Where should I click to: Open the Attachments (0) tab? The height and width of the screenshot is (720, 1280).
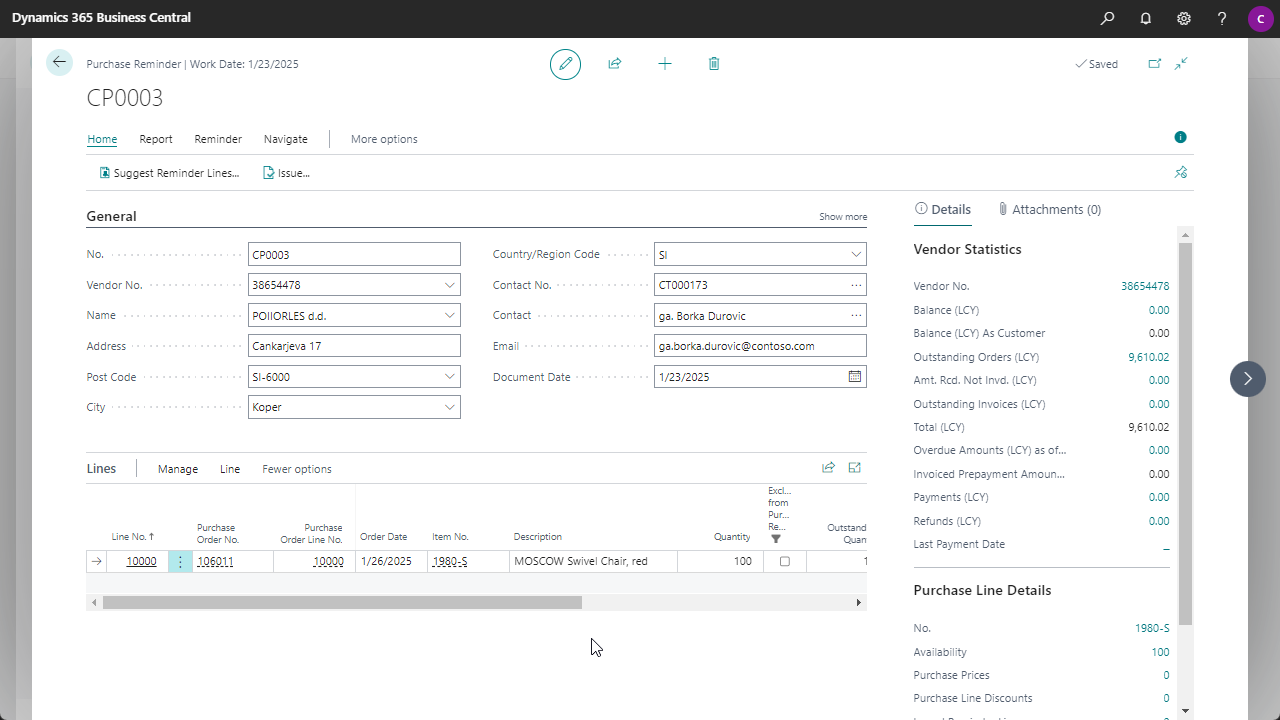1049,210
